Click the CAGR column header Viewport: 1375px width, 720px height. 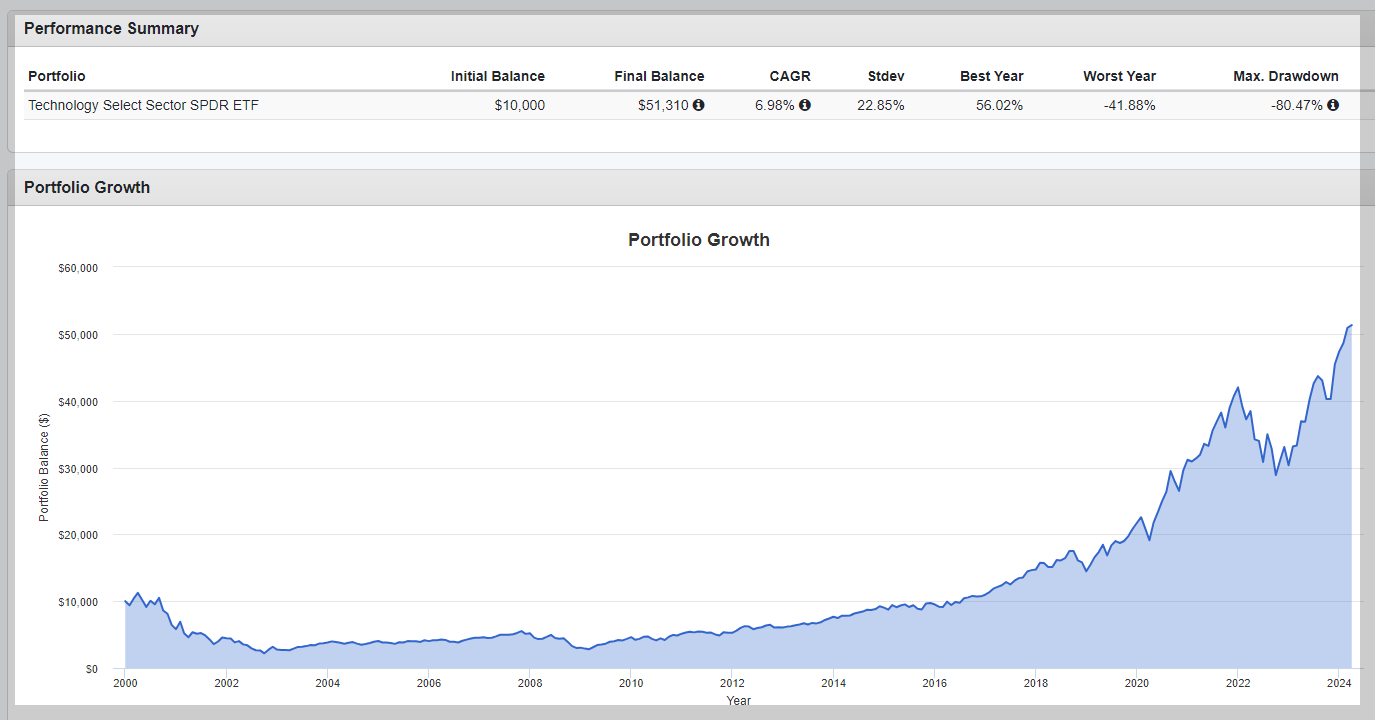pos(790,76)
